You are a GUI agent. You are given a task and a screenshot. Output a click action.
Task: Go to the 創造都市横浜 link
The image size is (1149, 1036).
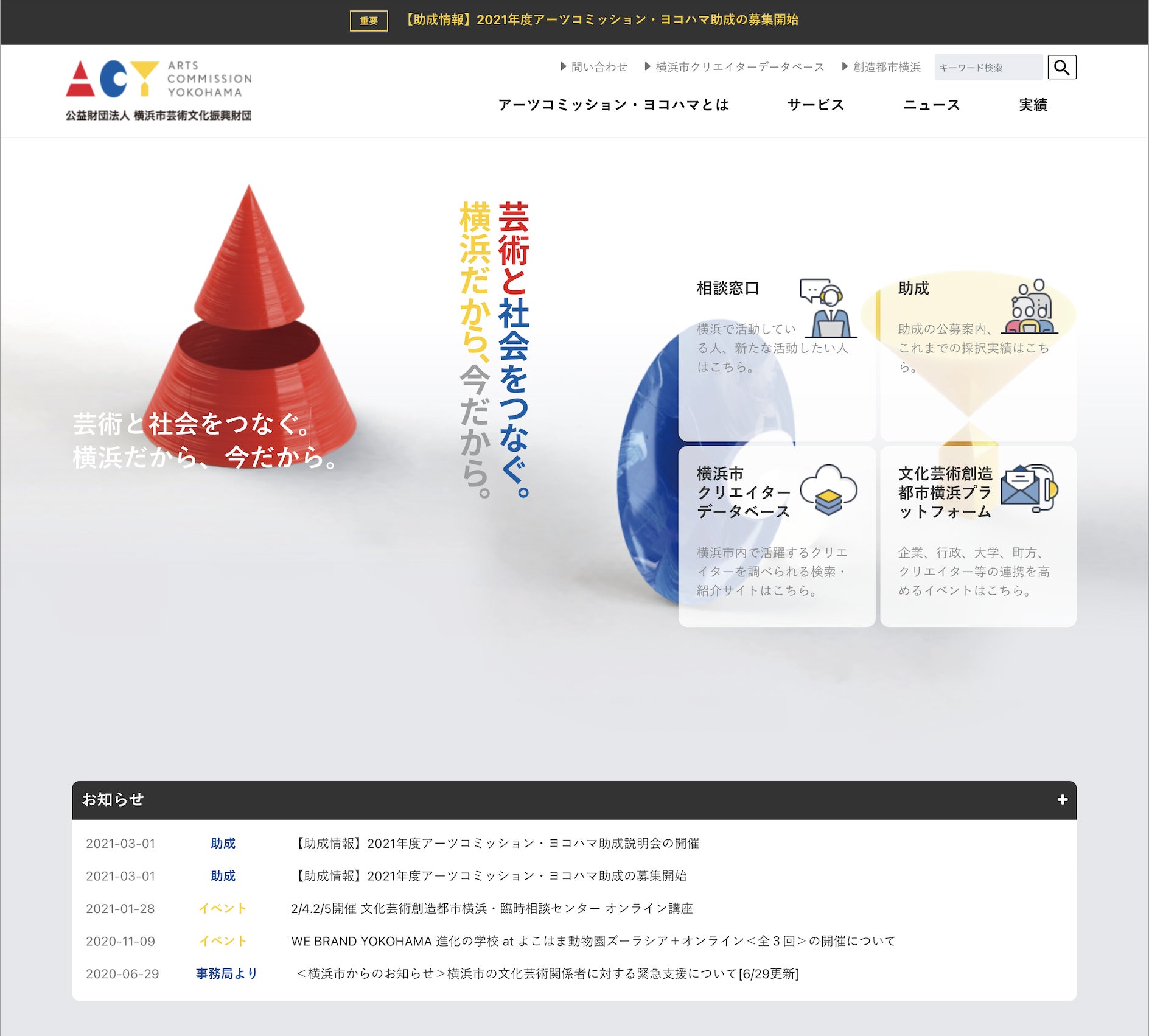coord(882,67)
